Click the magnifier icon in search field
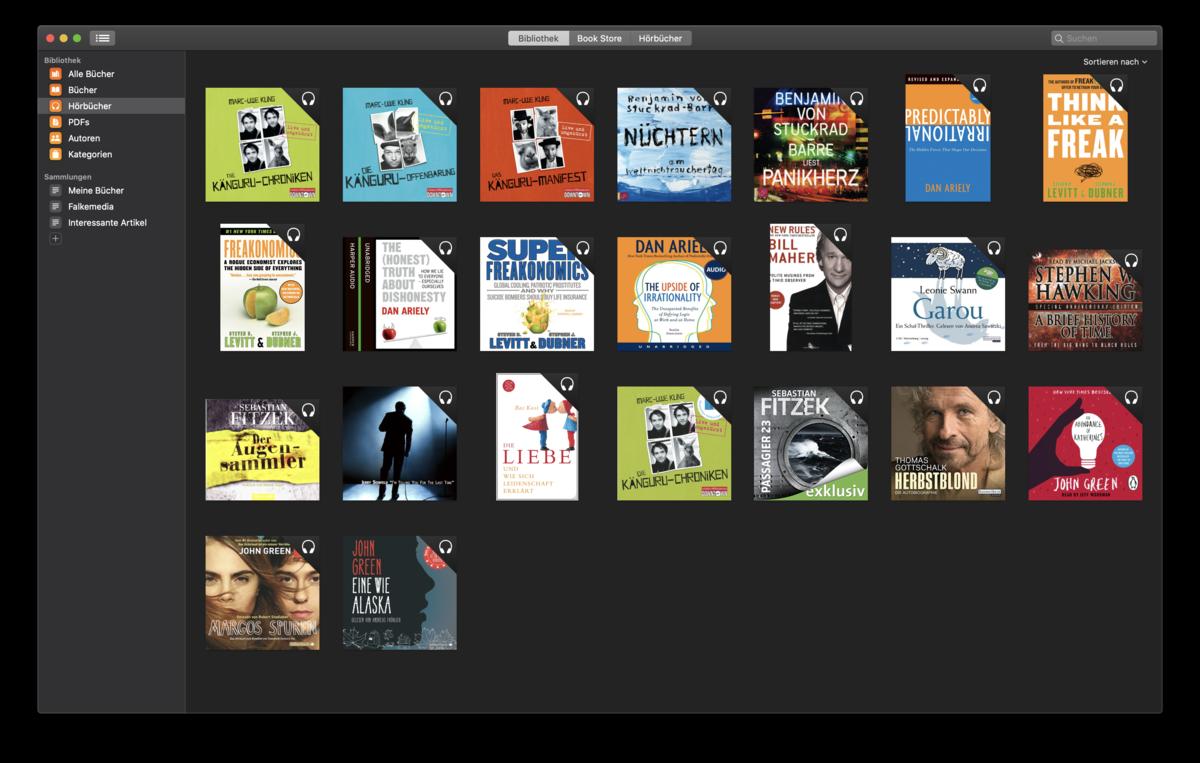Viewport: 1200px width, 763px height. click(1059, 38)
